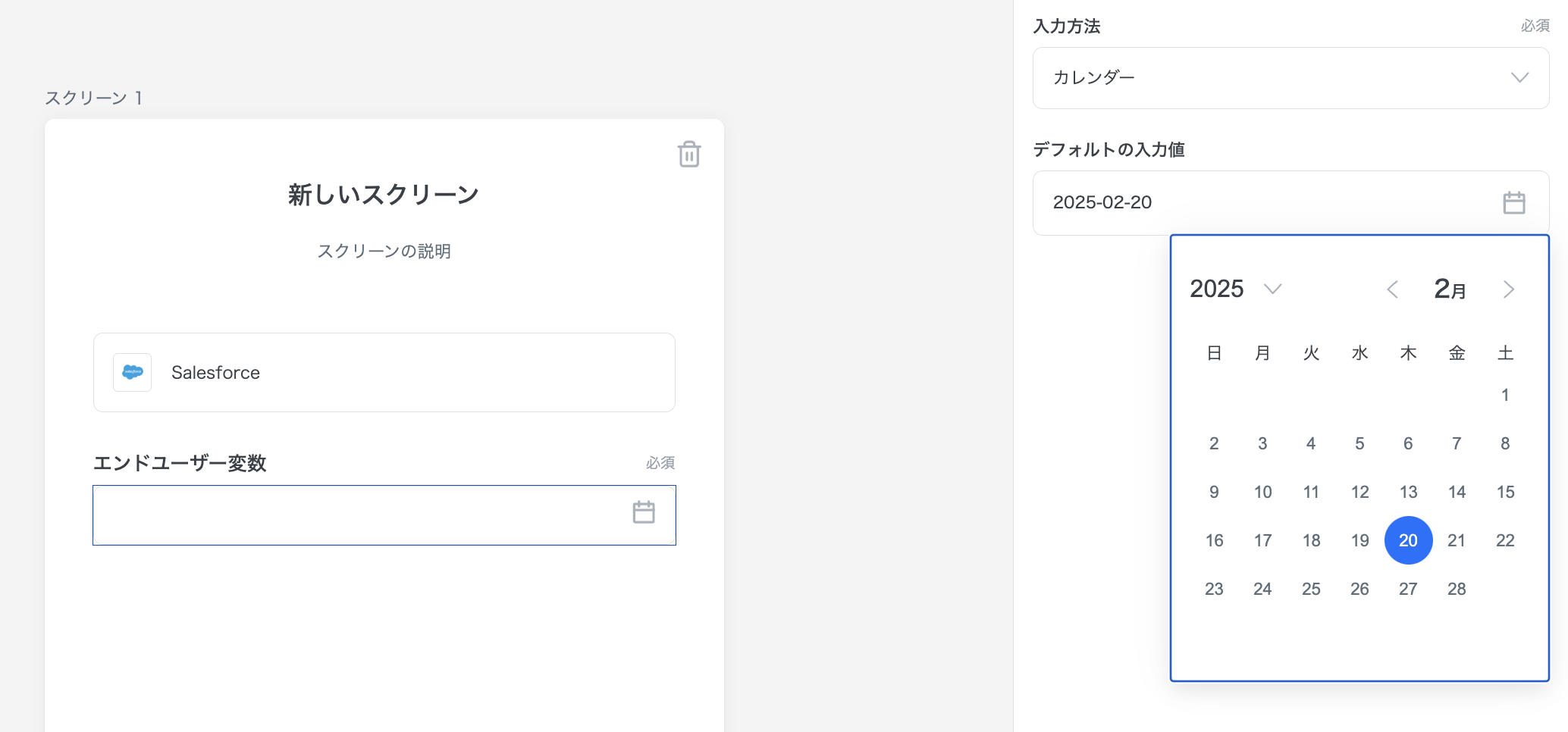The image size is (1568, 732).
Task: Select February 20 highlighted date
Action: pyautogui.click(x=1408, y=540)
